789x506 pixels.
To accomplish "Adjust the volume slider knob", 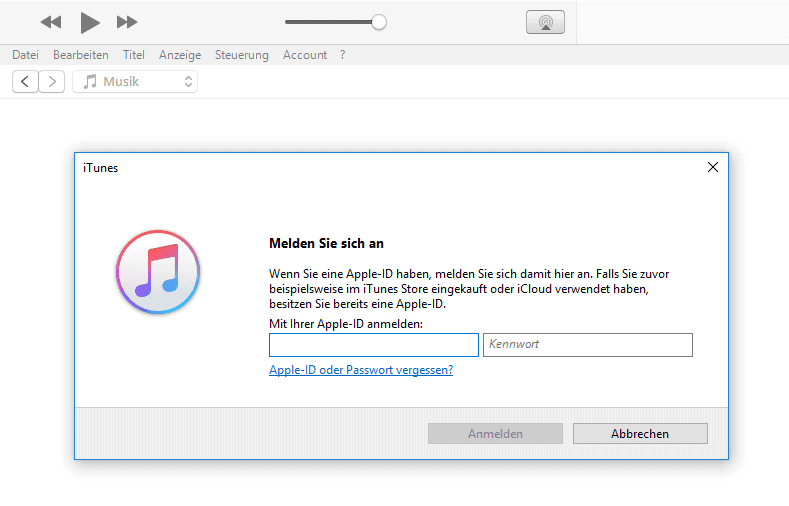I will [x=379, y=22].
